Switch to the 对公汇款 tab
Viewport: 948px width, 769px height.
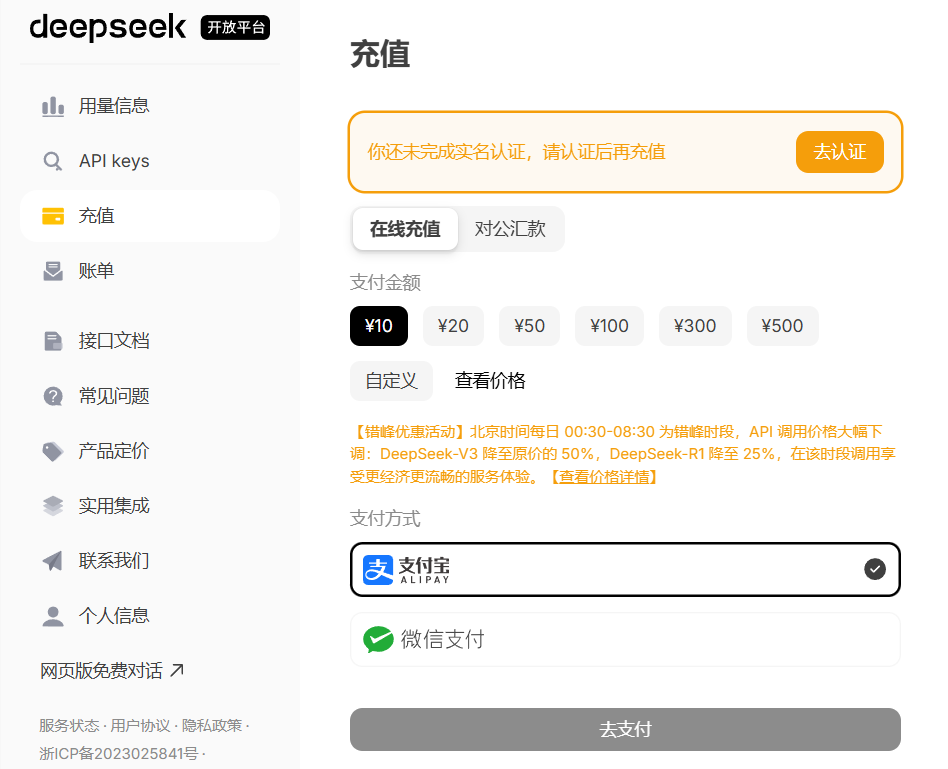point(511,229)
